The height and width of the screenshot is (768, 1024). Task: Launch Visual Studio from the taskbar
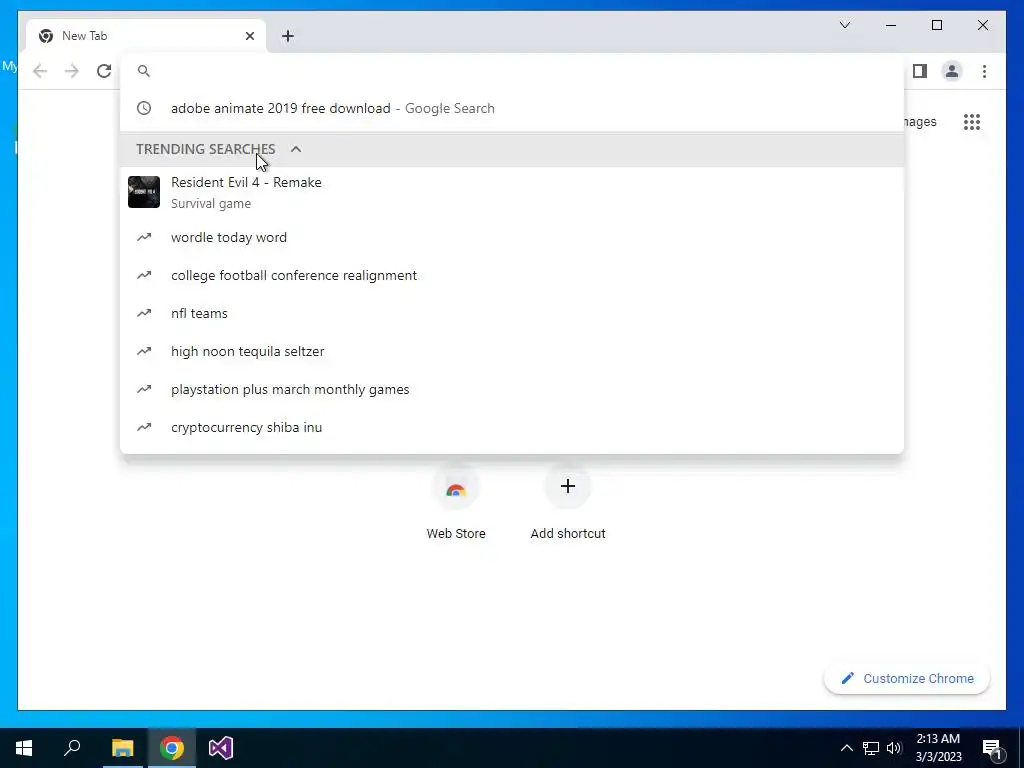tap(221, 748)
